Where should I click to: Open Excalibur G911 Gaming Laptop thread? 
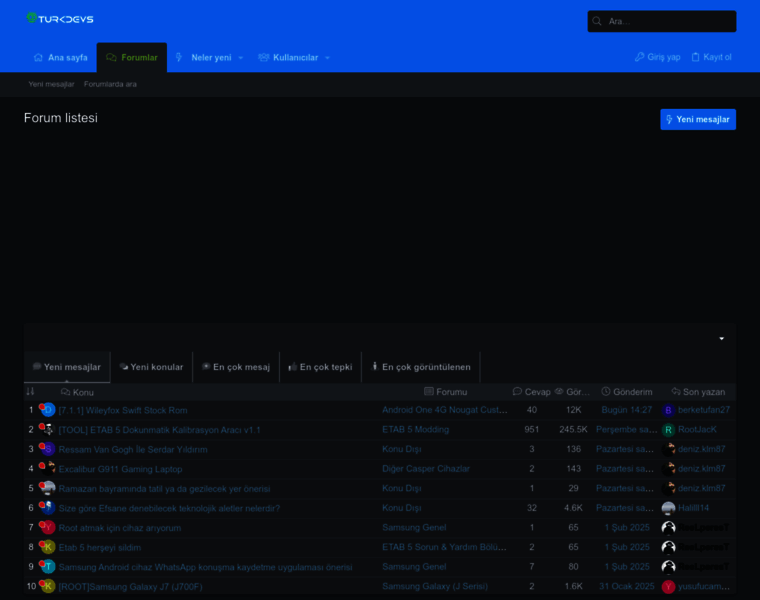[120, 469]
